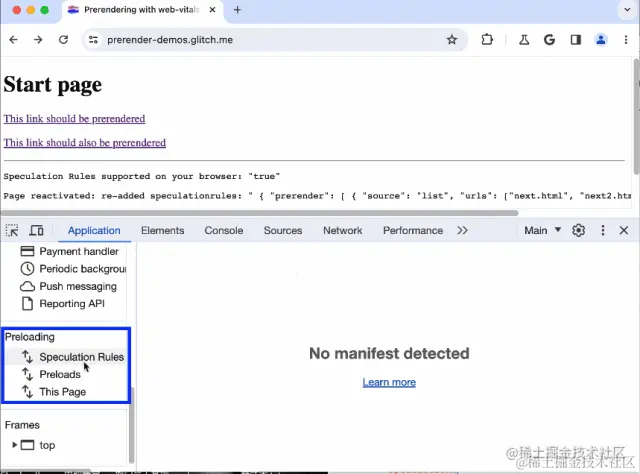
Task: Click the 'No manifest detected' message
Action: coord(389,354)
